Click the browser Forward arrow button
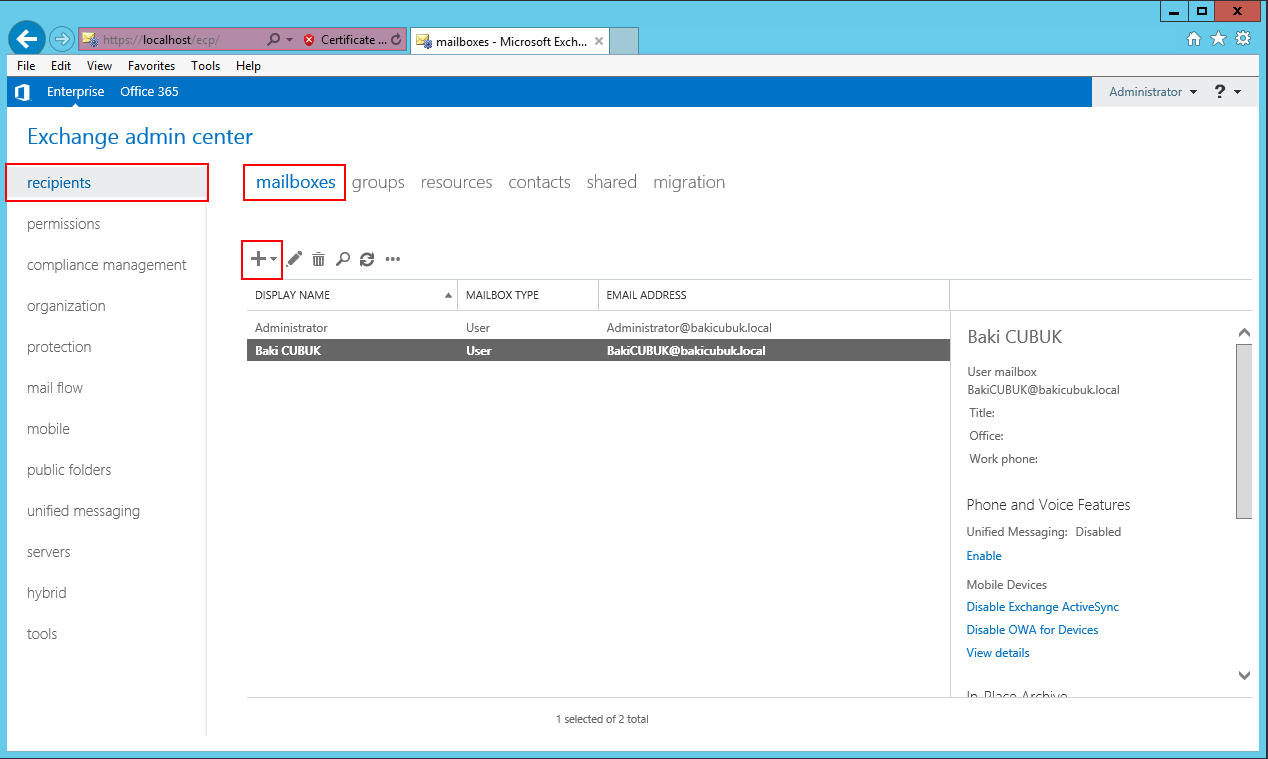1268x759 pixels. click(62, 39)
